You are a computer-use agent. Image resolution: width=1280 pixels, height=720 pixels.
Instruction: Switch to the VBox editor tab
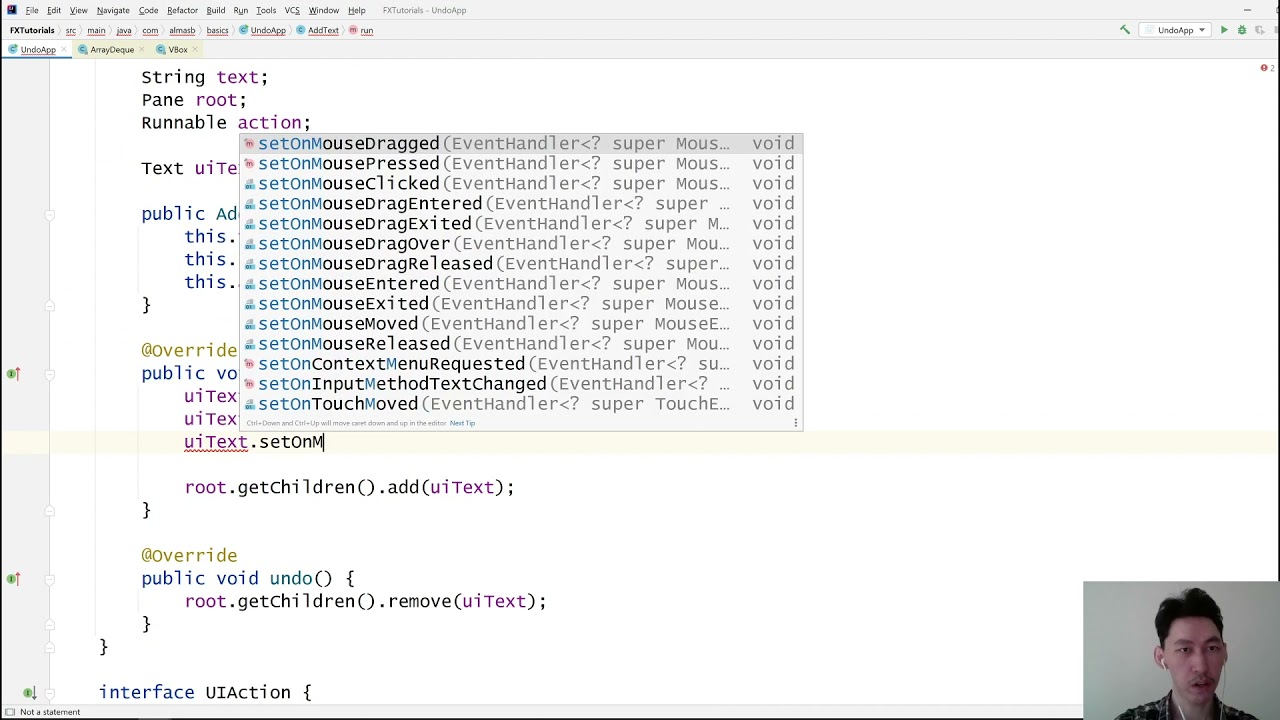point(177,49)
